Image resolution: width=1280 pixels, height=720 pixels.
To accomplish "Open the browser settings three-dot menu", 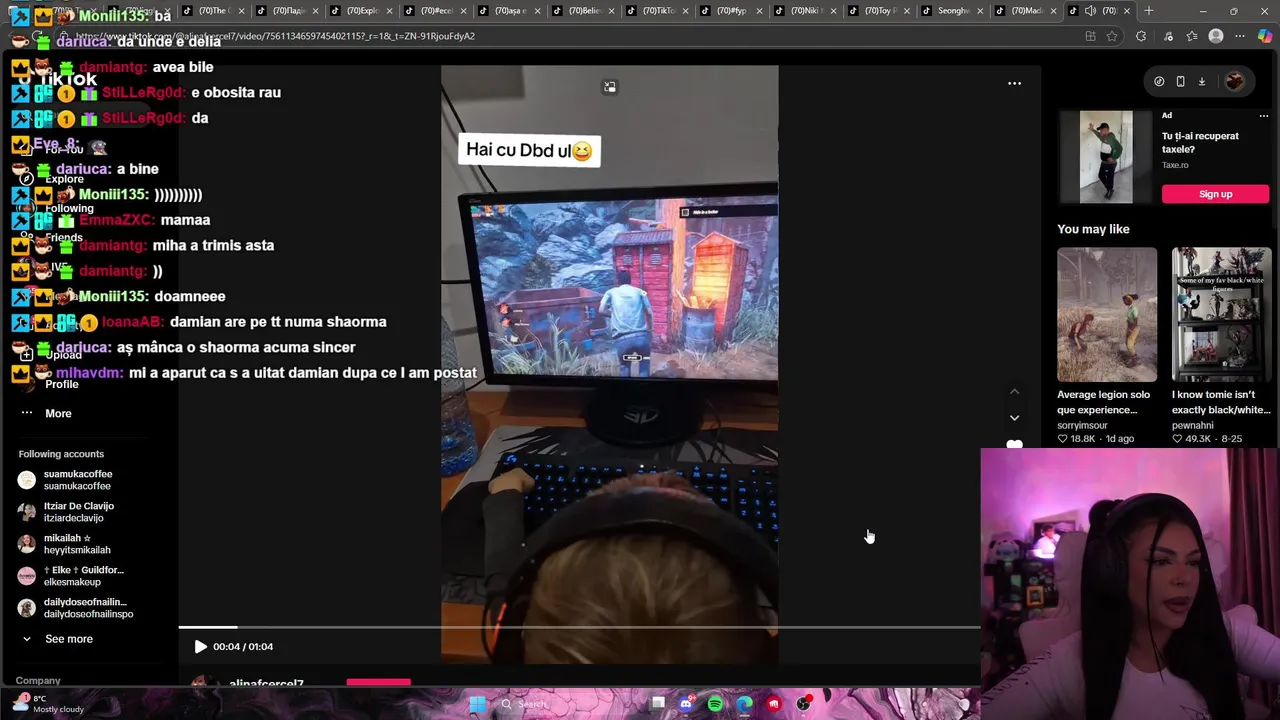I will point(1240,36).
